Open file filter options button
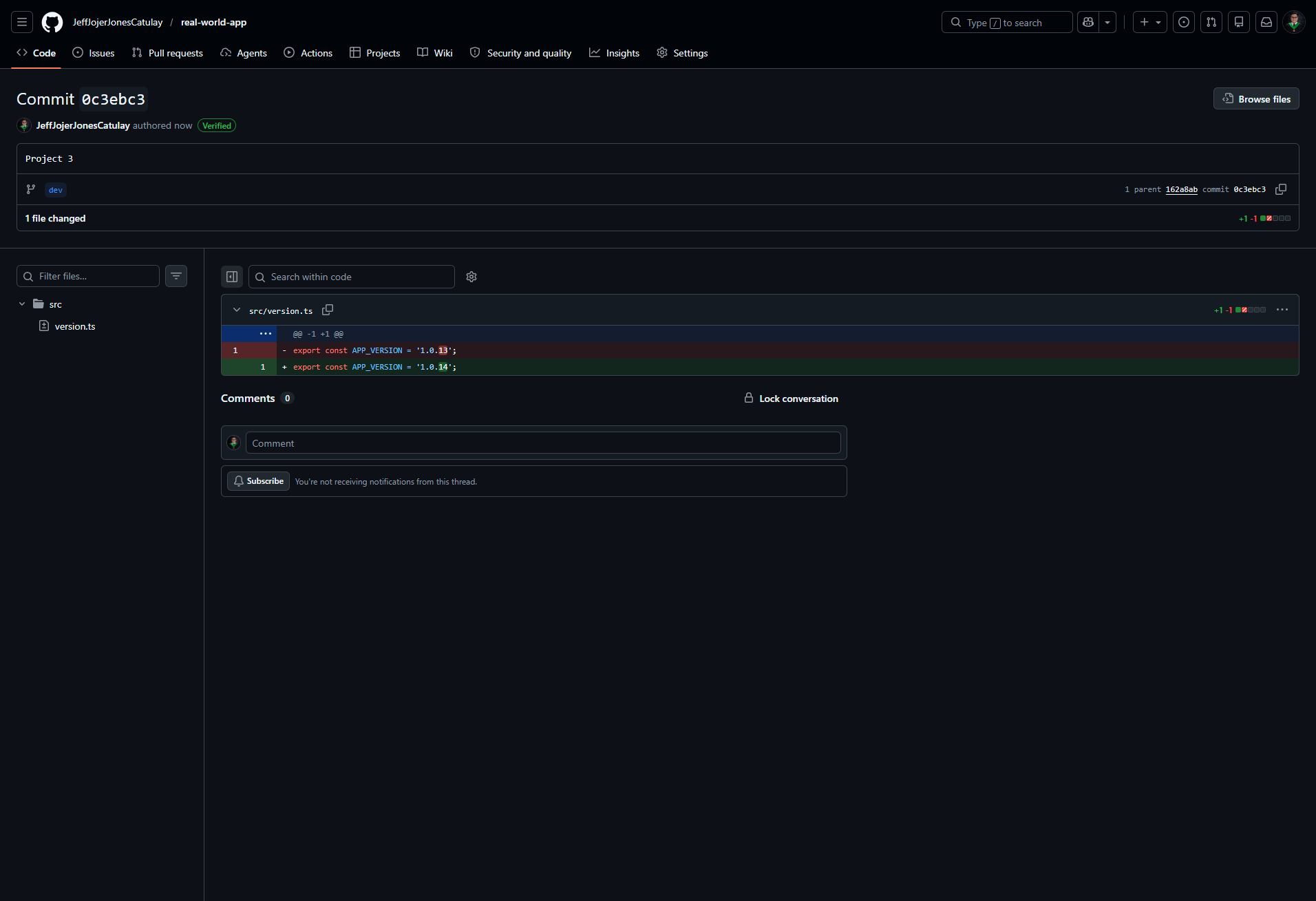Image resolution: width=1316 pixels, height=901 pixels. click(176, 276)
